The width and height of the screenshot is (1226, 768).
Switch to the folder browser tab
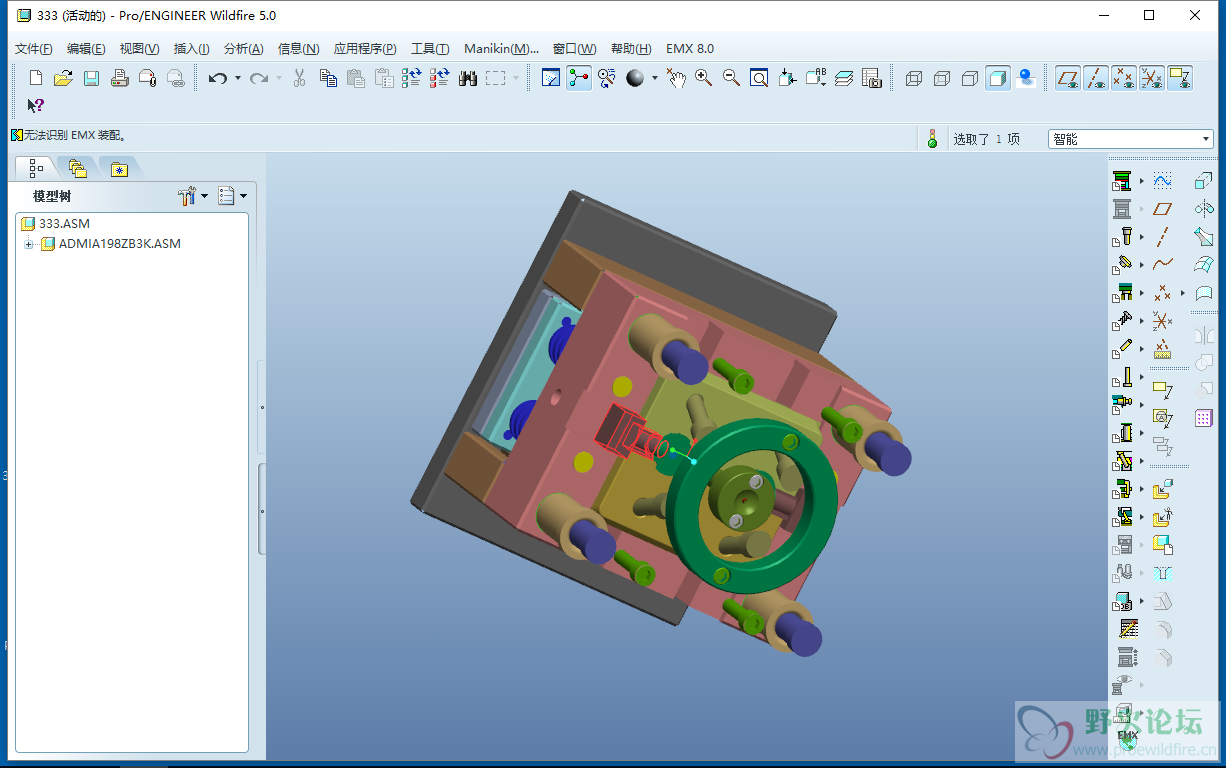coord(78,168)
